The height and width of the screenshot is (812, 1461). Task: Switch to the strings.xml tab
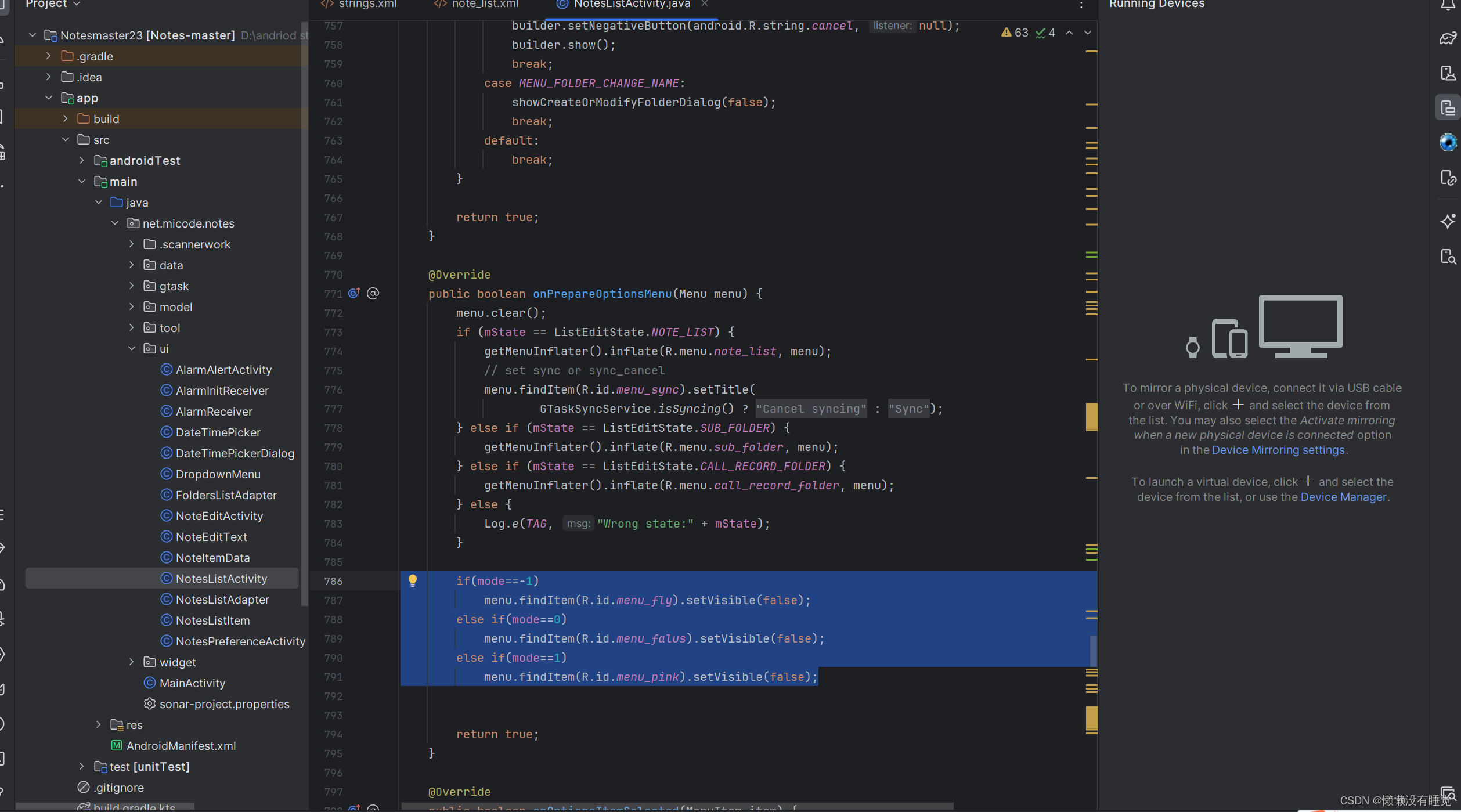pos(367,4)
